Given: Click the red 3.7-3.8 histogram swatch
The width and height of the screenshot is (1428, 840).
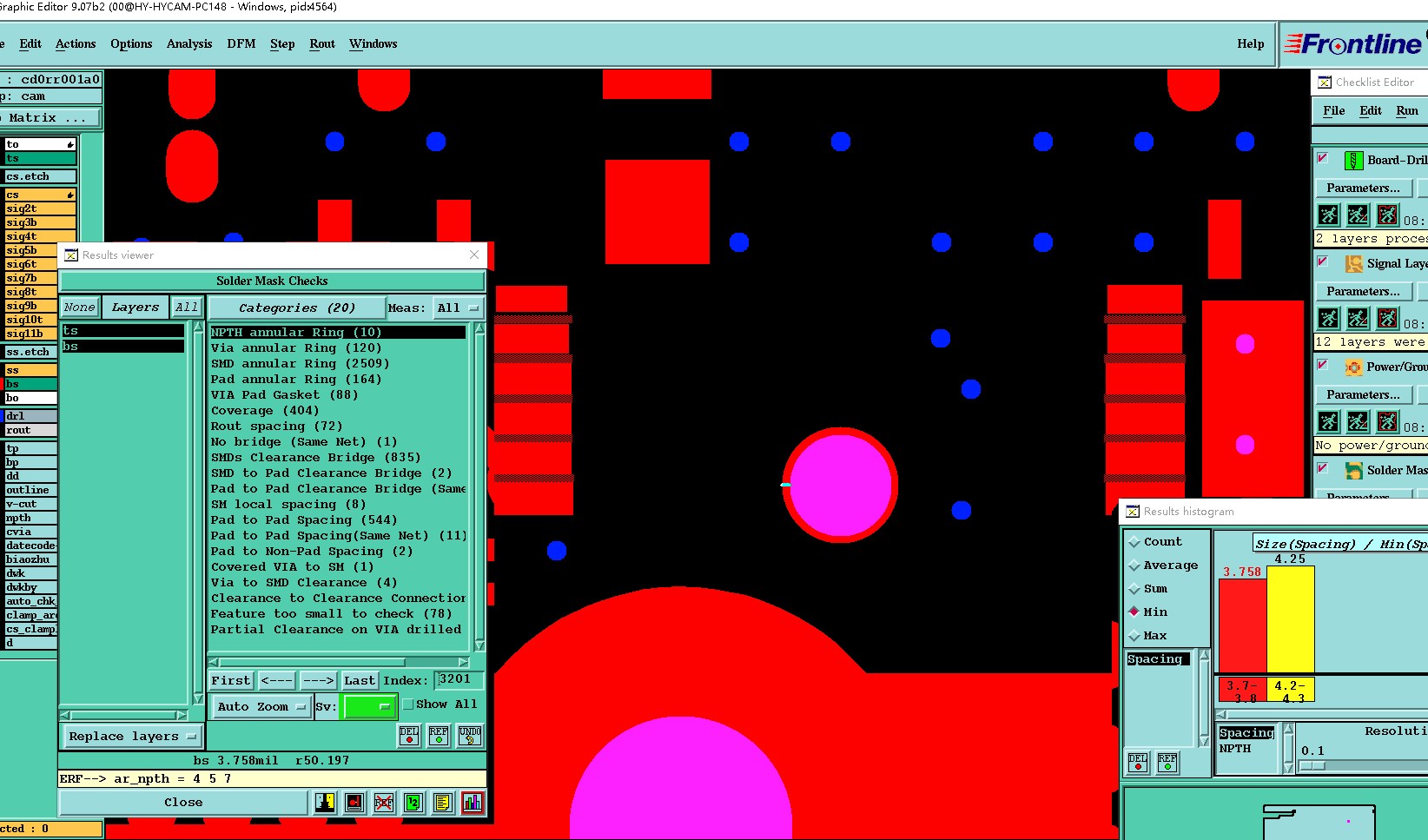Looking at the screenshot, I should tap(1243, 690).
